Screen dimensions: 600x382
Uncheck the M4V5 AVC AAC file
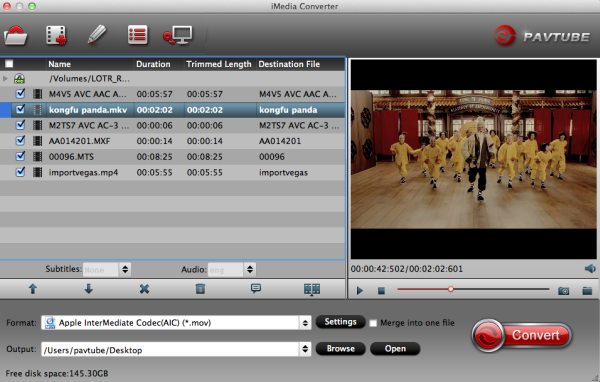(x=20, y=94)
